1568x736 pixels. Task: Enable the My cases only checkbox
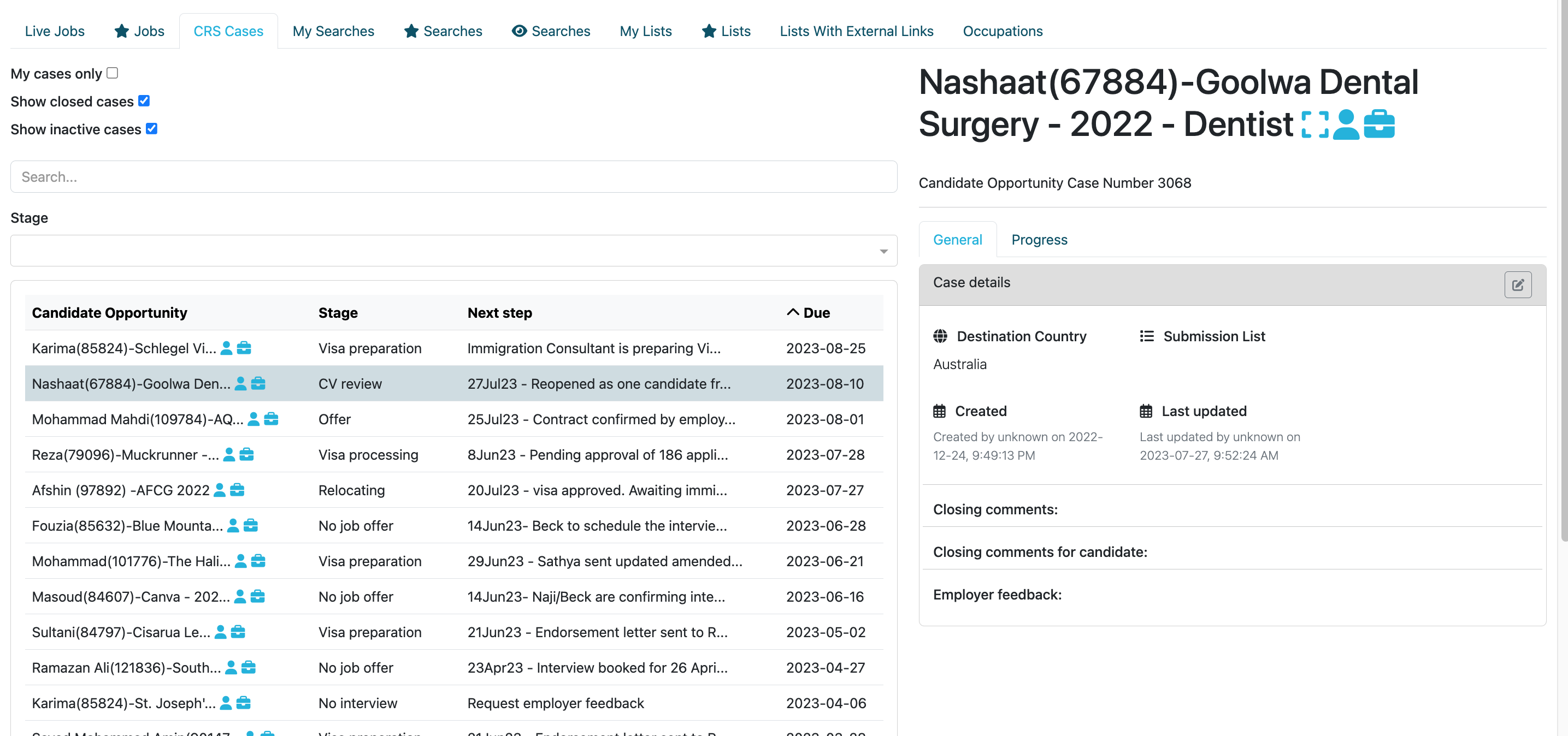click(112, 73)
